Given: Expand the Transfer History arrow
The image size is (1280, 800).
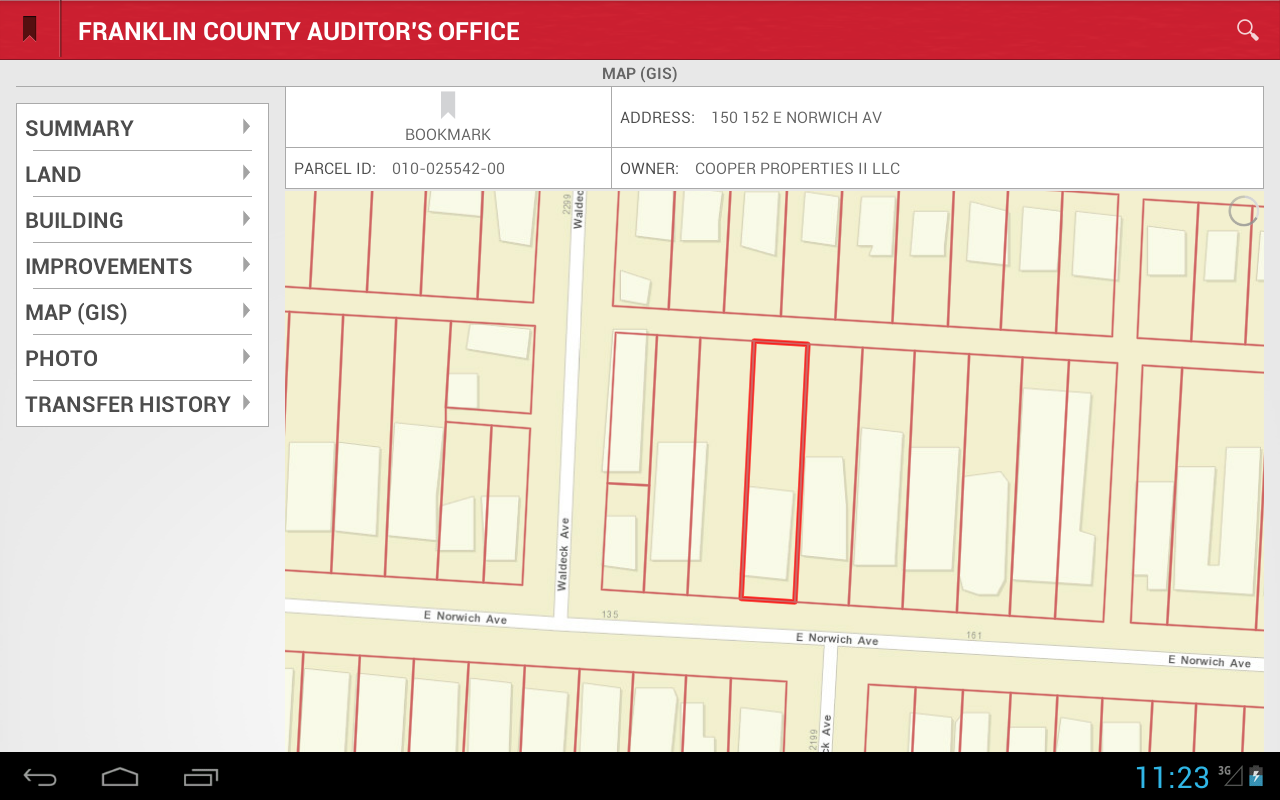Looking at the screenshot, I should point(246,403).
